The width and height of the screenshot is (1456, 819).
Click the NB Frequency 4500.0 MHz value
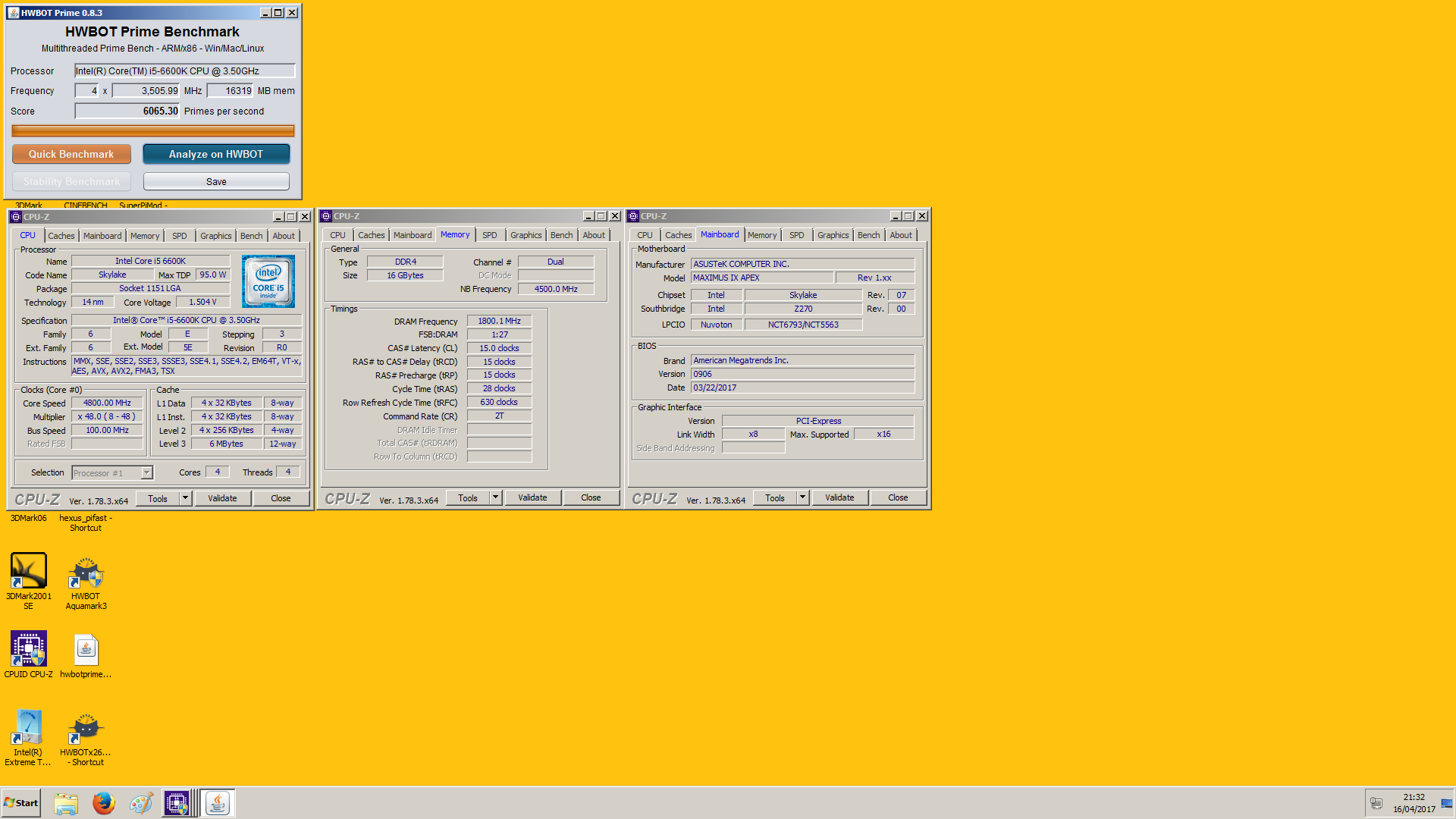pos(556,289)
